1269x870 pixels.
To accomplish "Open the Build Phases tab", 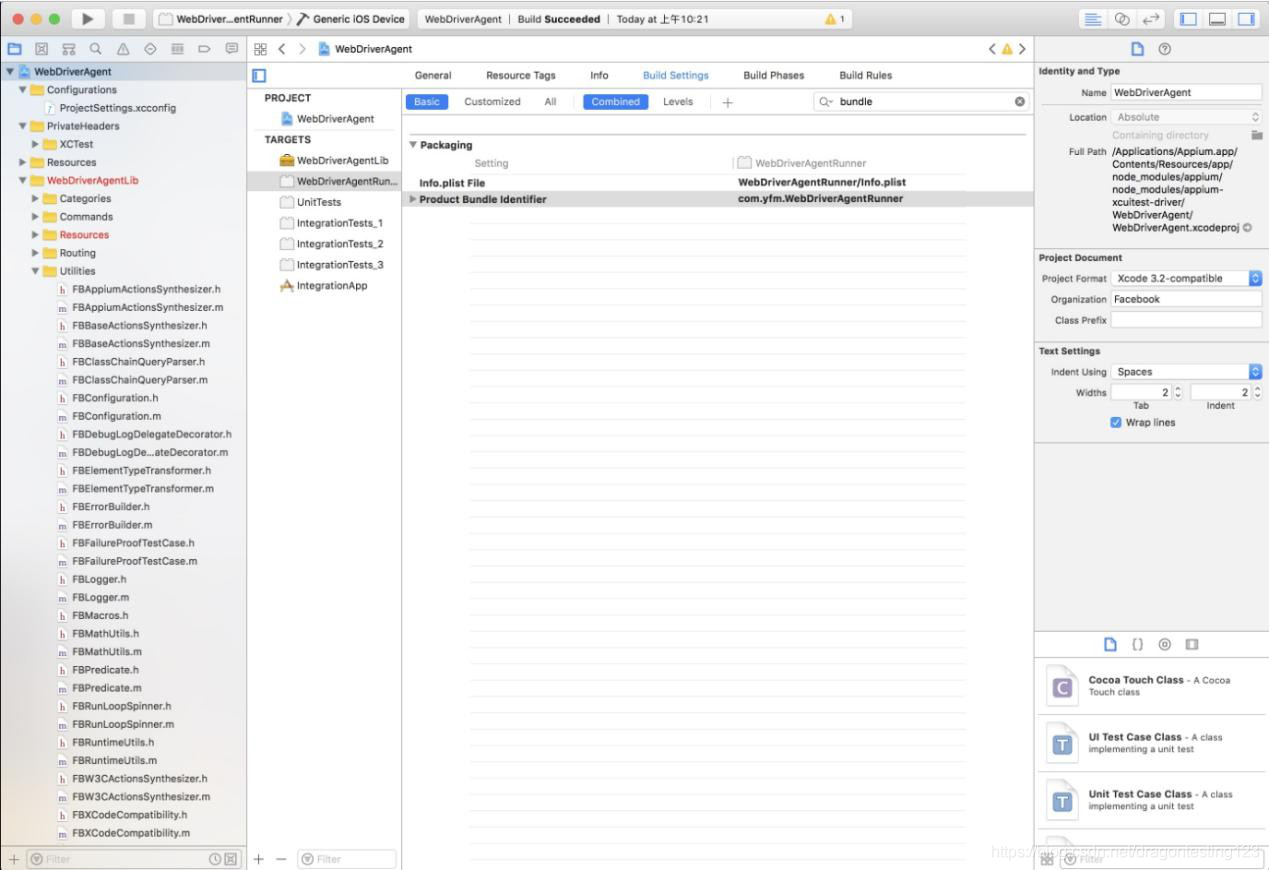I will [x=774, y=75].
